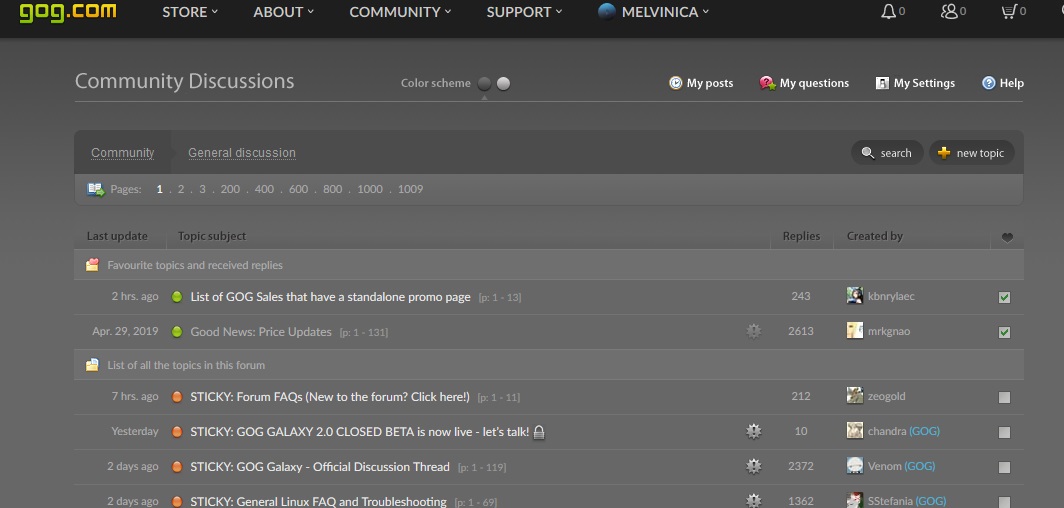This screenshot has width=1064, height=508.
Task: Open Good News: Price Updates topic
Action: click(261, 332)
